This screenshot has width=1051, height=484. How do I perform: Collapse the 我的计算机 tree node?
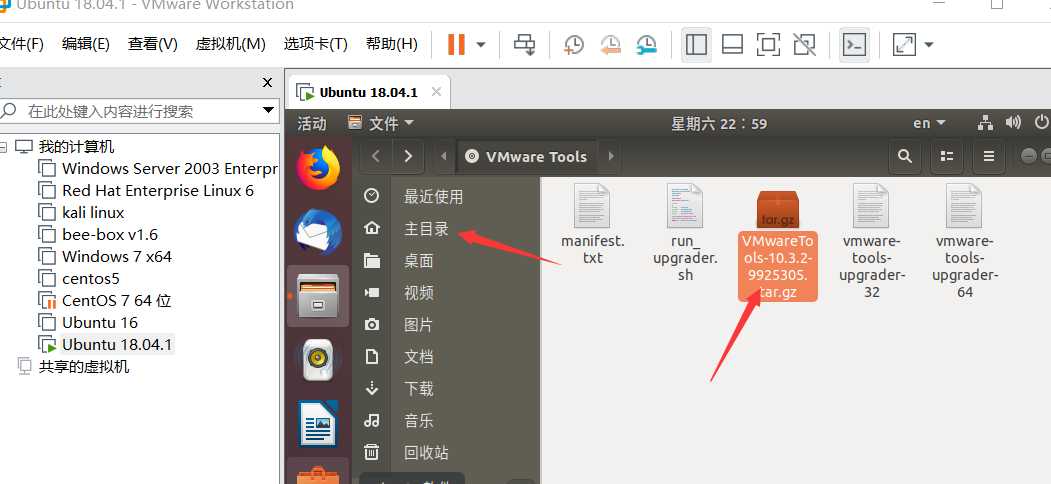point(5,146)
